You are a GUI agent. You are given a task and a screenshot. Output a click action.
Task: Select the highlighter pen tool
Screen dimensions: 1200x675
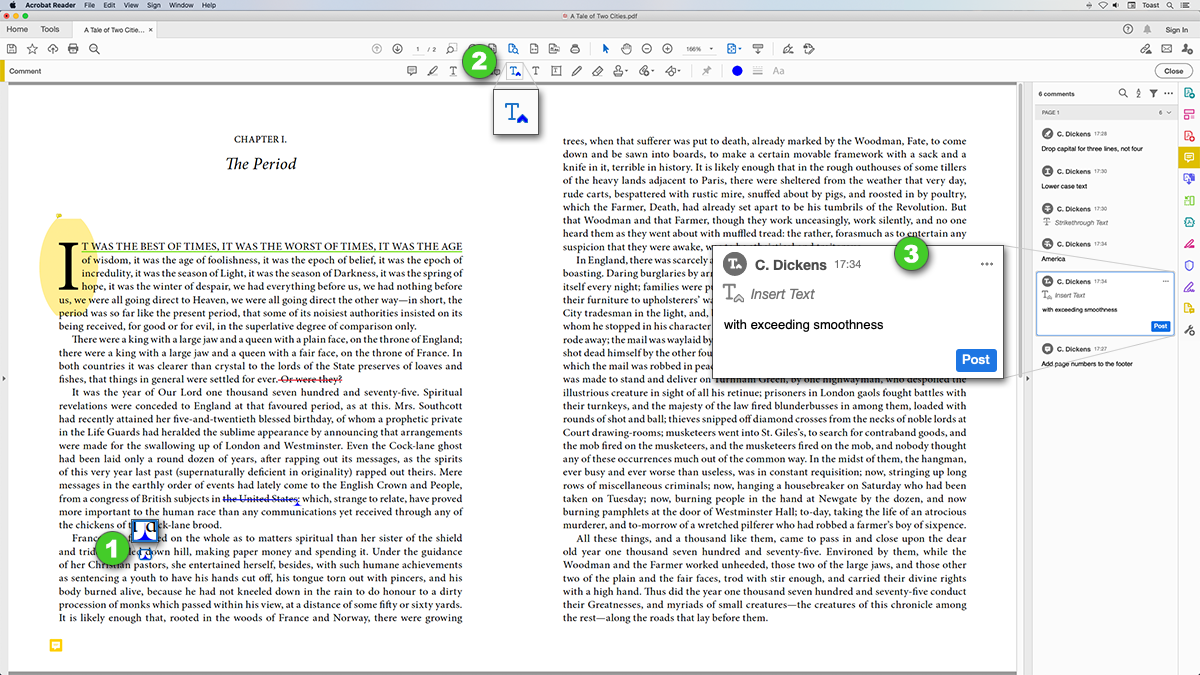point(432,71)
